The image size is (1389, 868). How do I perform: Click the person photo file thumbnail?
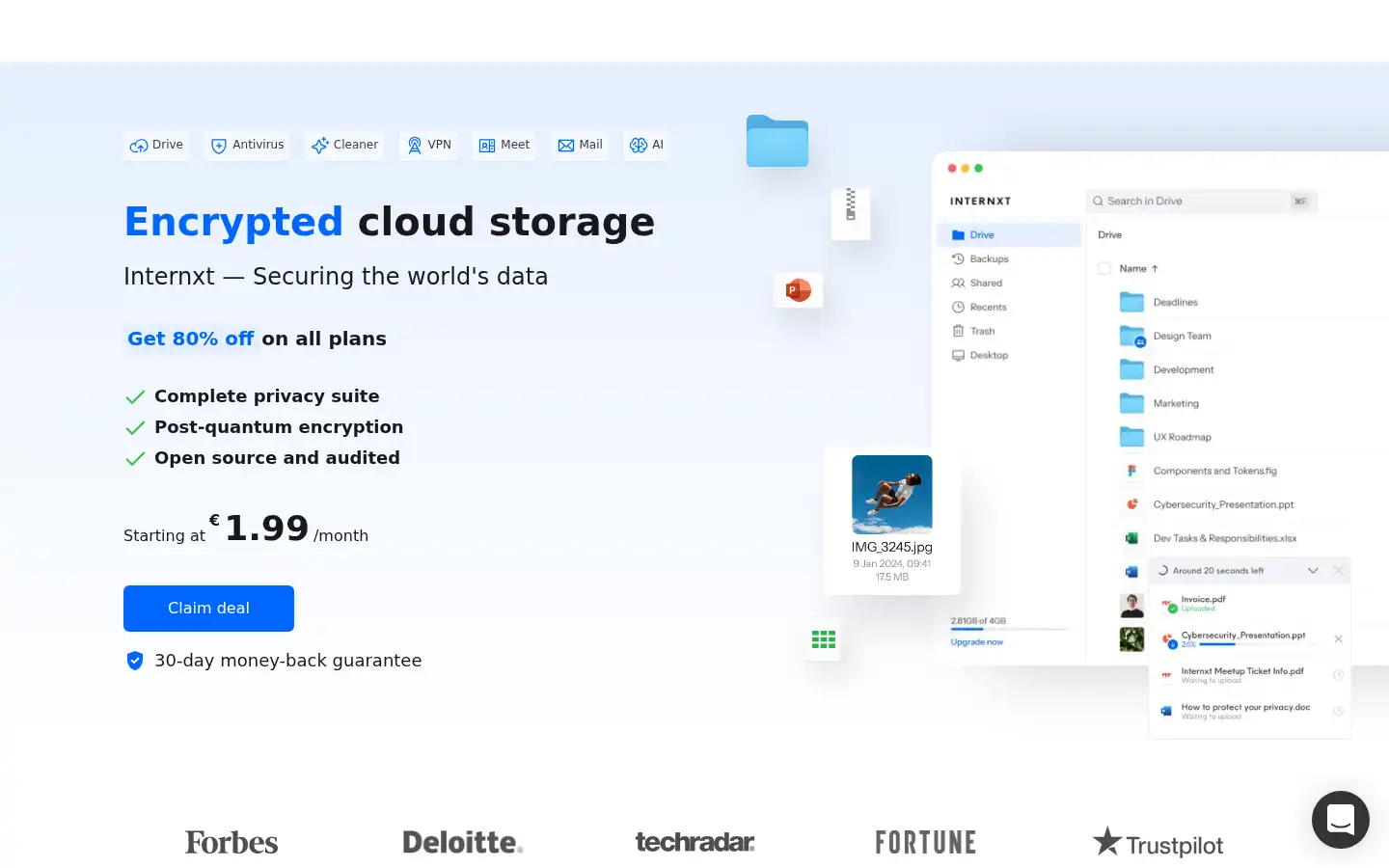coord(1131,605)
